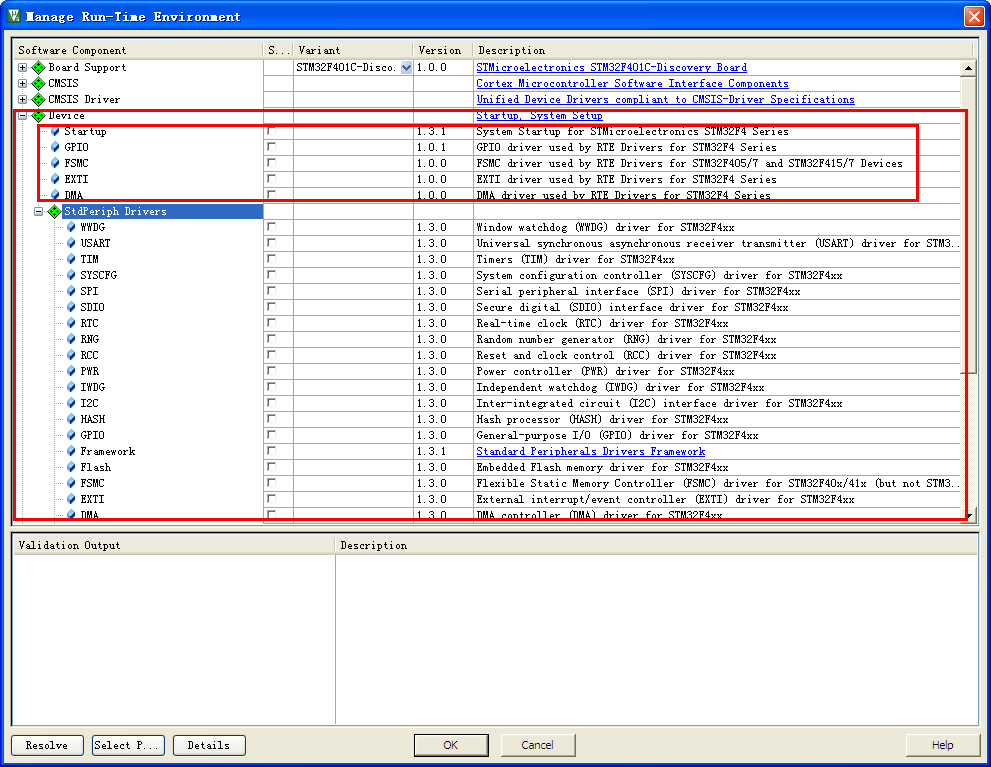Open the Startup, System Setup link
Viewport: 991px width, 767px height.
pyautogui.click(x=539, y=116)
